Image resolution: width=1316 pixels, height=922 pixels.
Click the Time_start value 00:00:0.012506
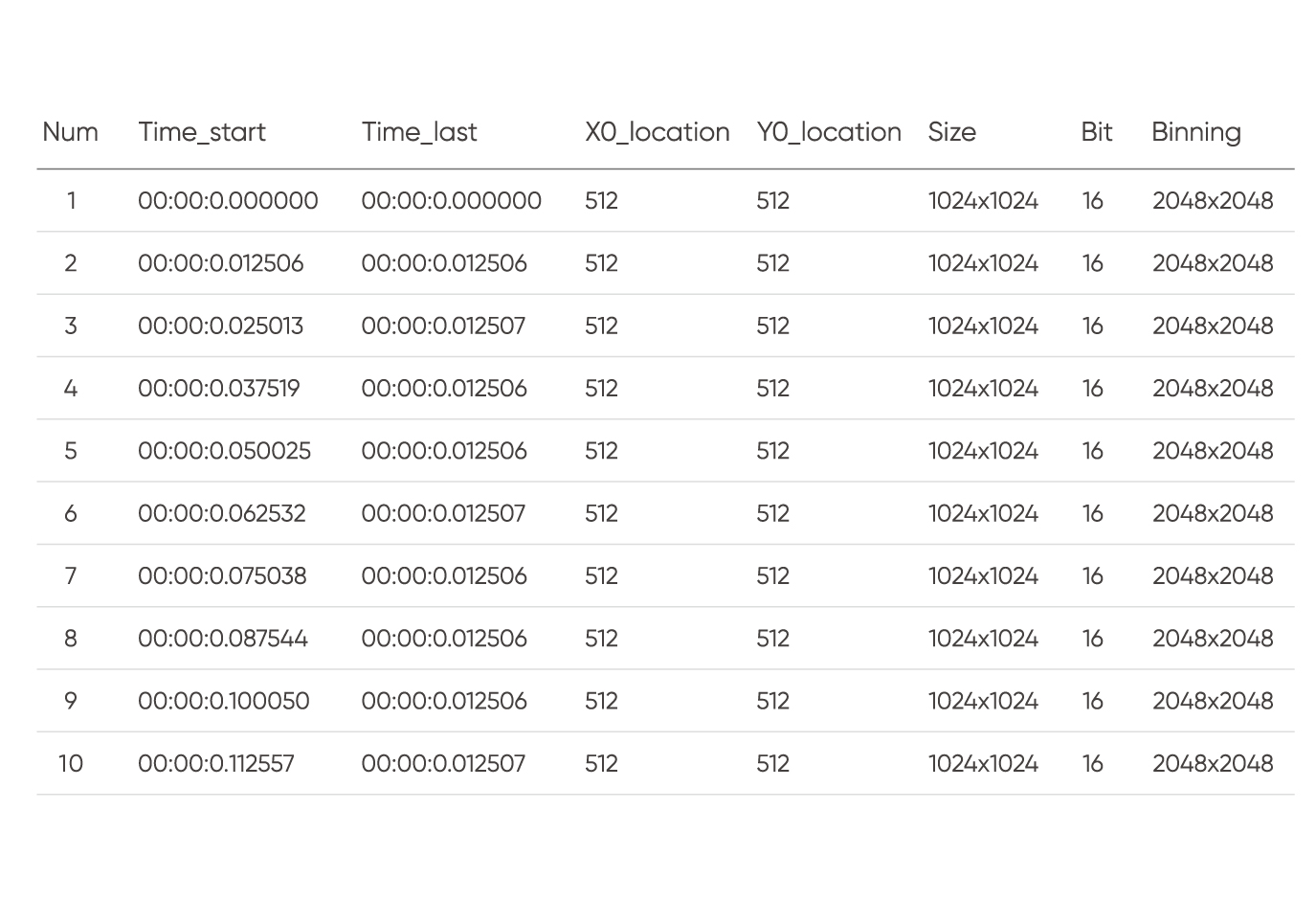220,263
